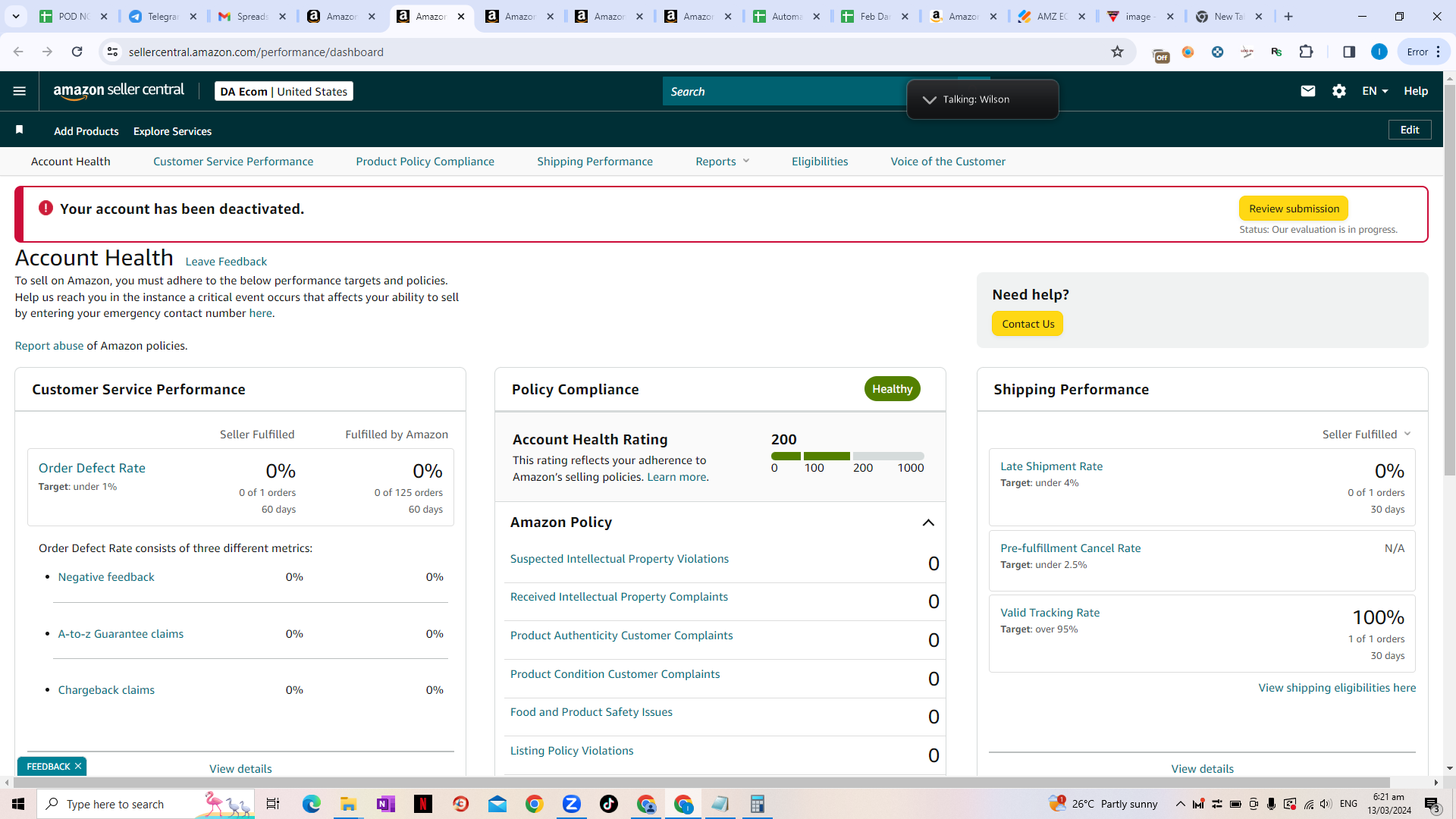Click the Edit button
Screen dimensions: 1456x819
click(x=1410, y=130)
